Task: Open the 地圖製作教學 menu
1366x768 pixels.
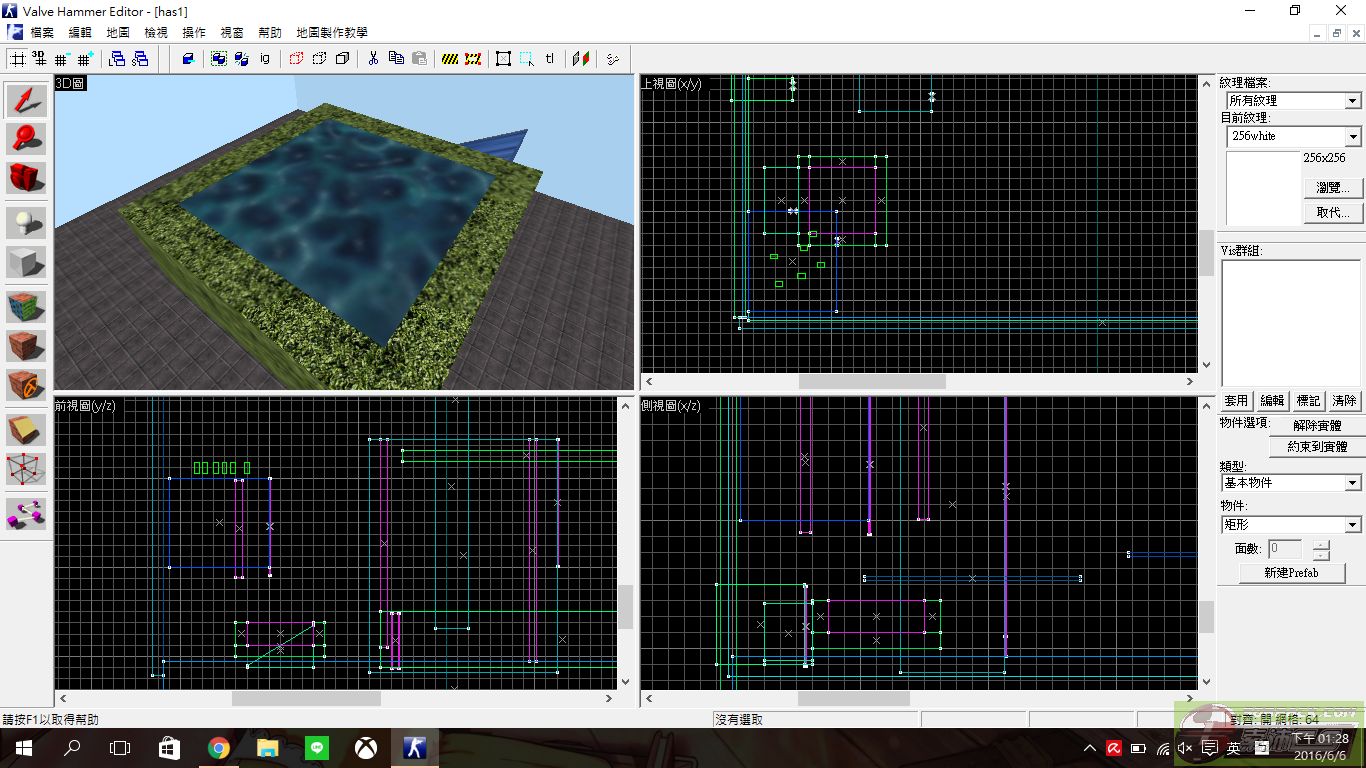Action: 332,32
